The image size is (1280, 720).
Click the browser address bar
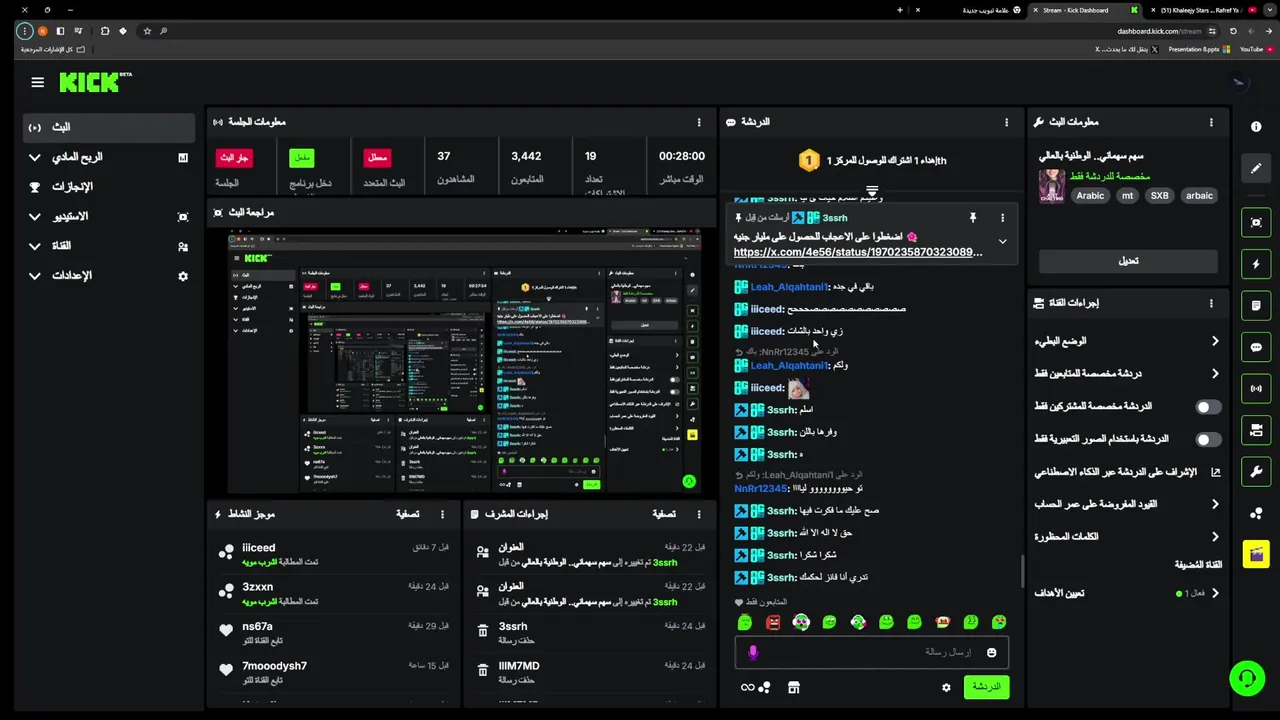(x=700, y=31)
